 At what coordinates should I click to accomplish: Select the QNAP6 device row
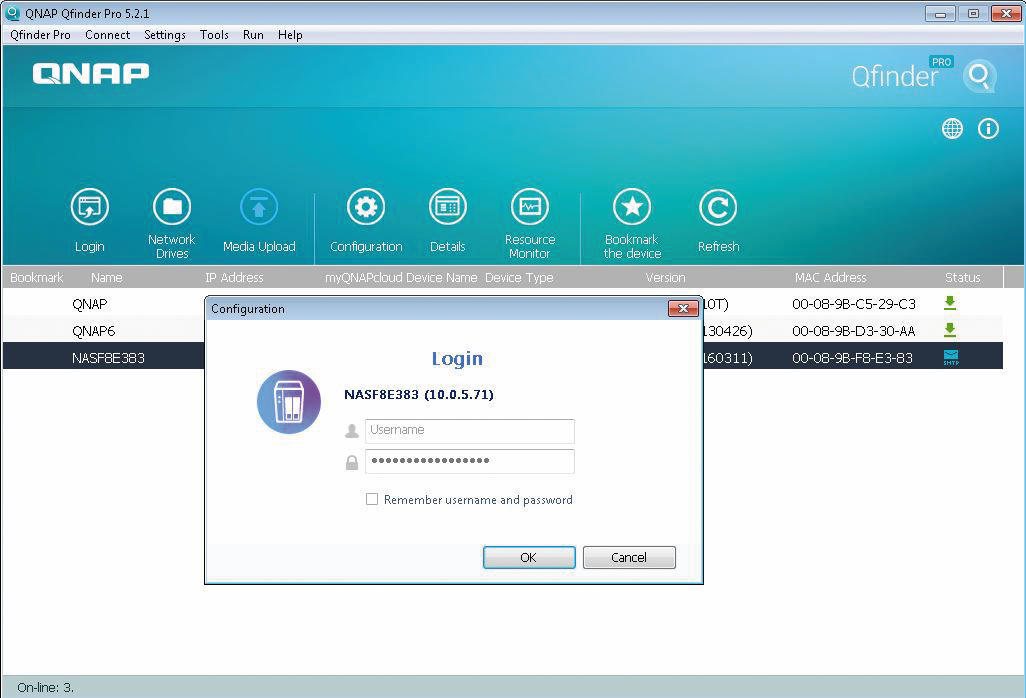coord(503,330)
